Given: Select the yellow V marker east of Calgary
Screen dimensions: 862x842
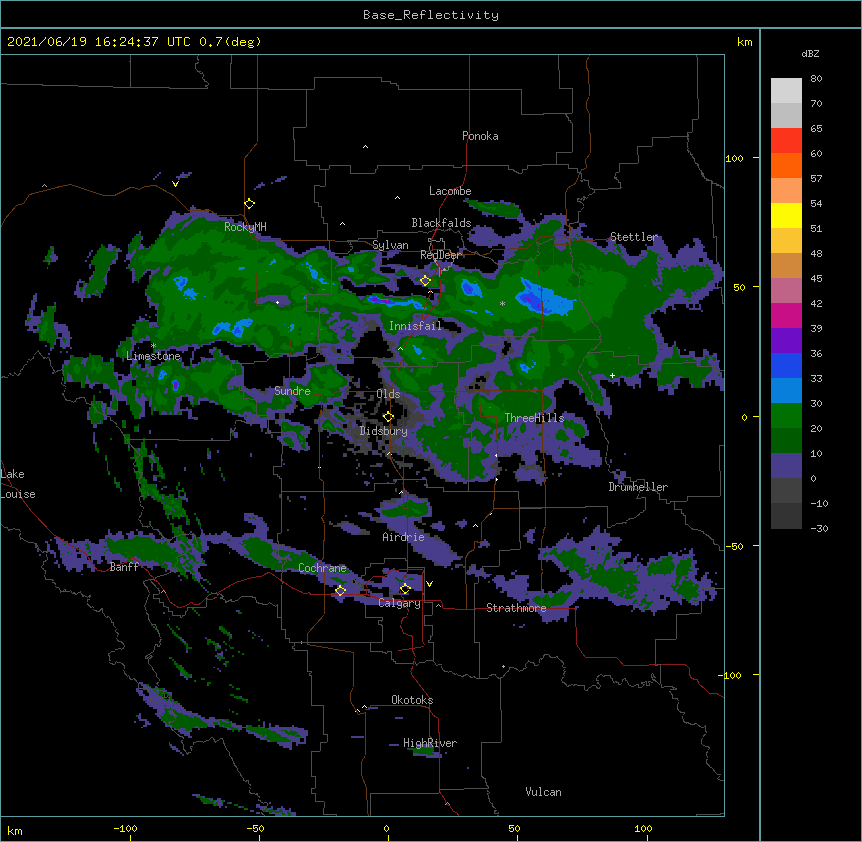Looking at the screenshot, I should [x=429, y=583].
